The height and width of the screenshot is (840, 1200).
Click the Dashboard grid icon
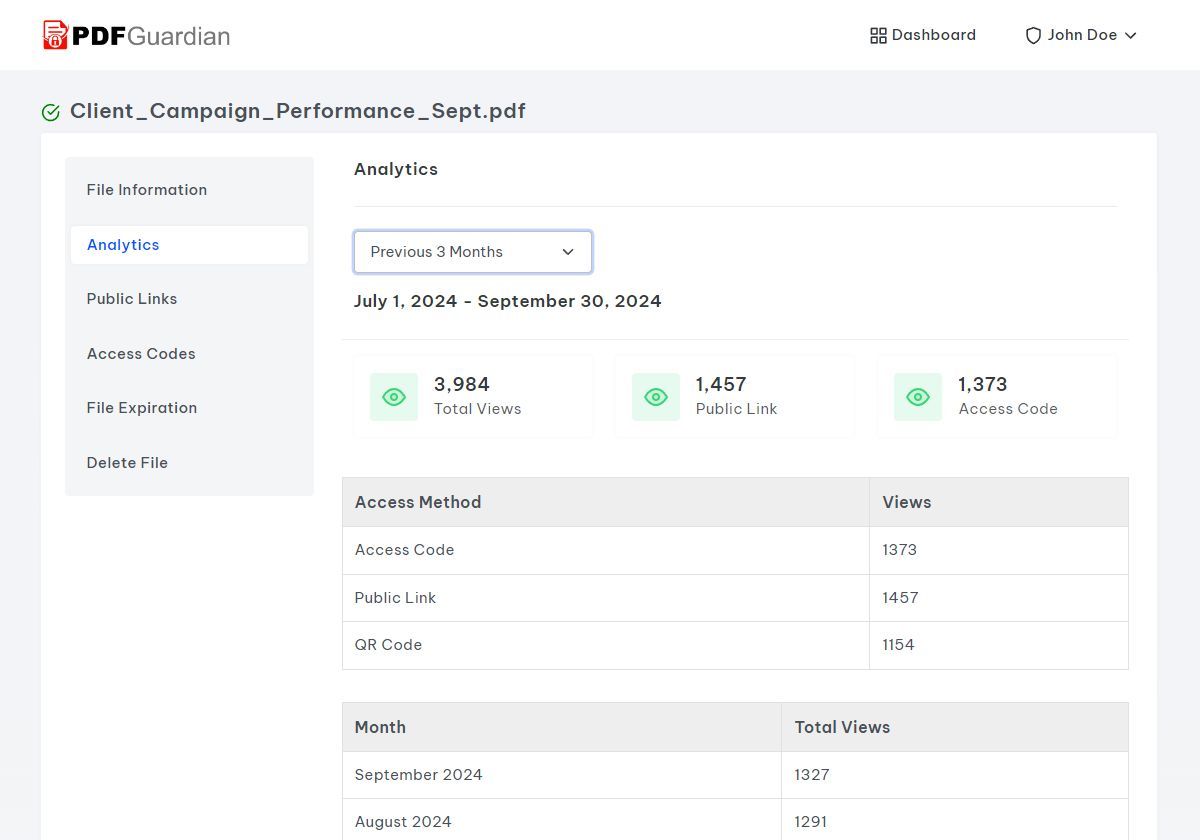878,36
